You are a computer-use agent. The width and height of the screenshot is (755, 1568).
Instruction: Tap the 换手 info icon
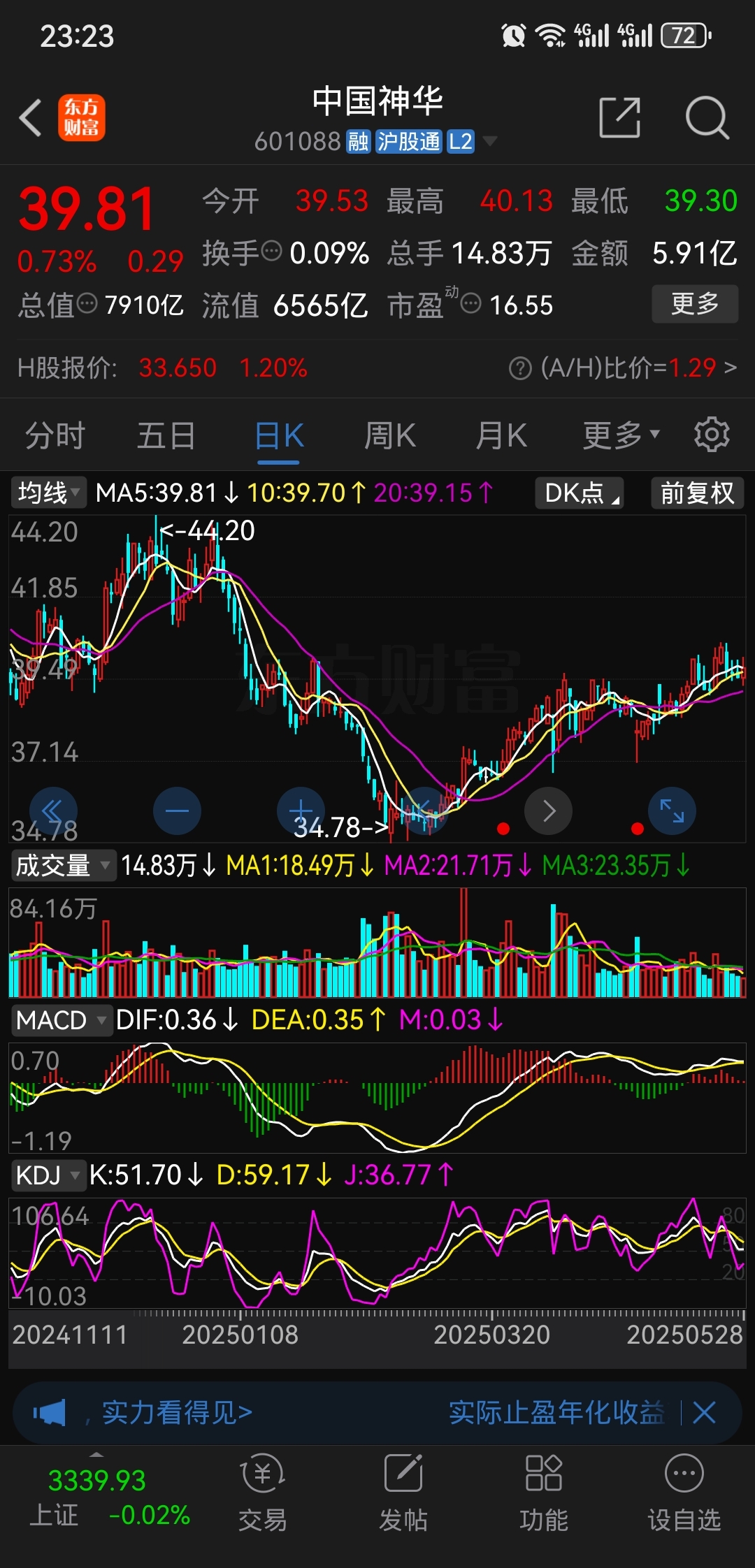(x=271, y=250)
